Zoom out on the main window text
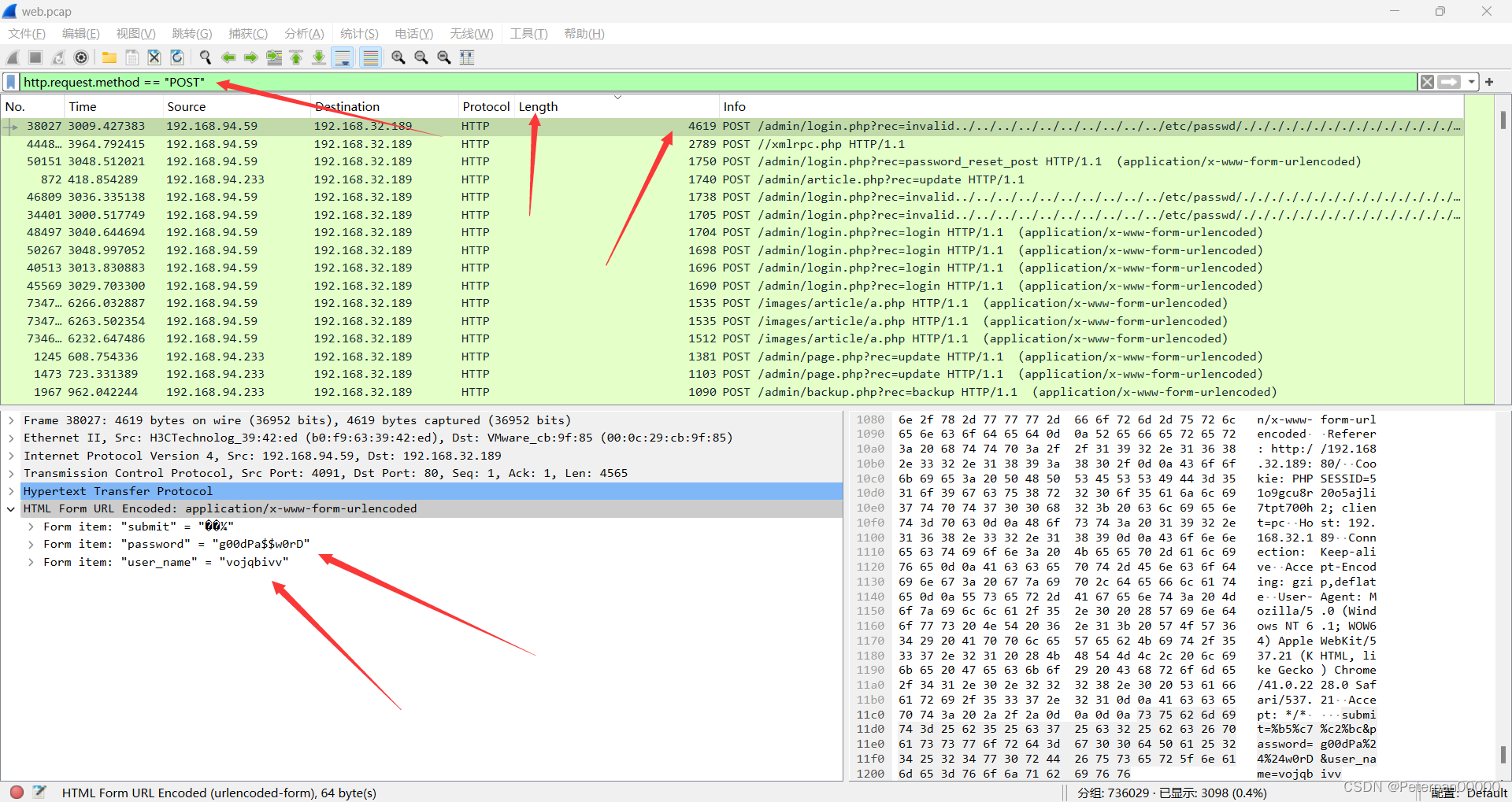 coord(421,57)
